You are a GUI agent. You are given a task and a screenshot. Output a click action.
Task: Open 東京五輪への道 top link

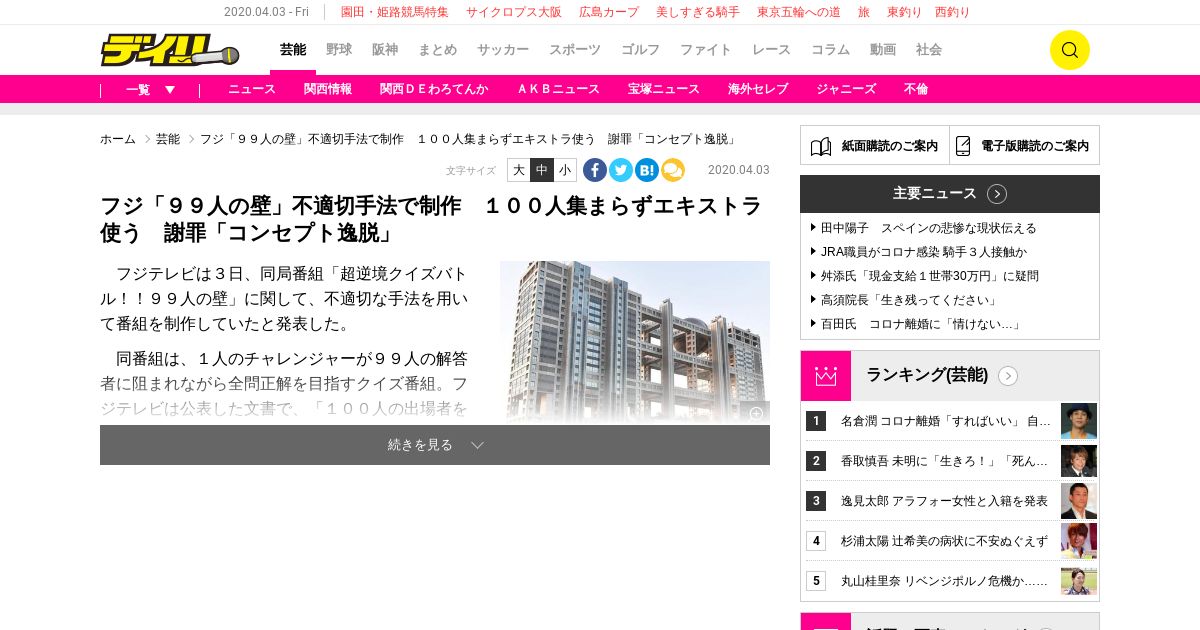click(x=799, y=12)
